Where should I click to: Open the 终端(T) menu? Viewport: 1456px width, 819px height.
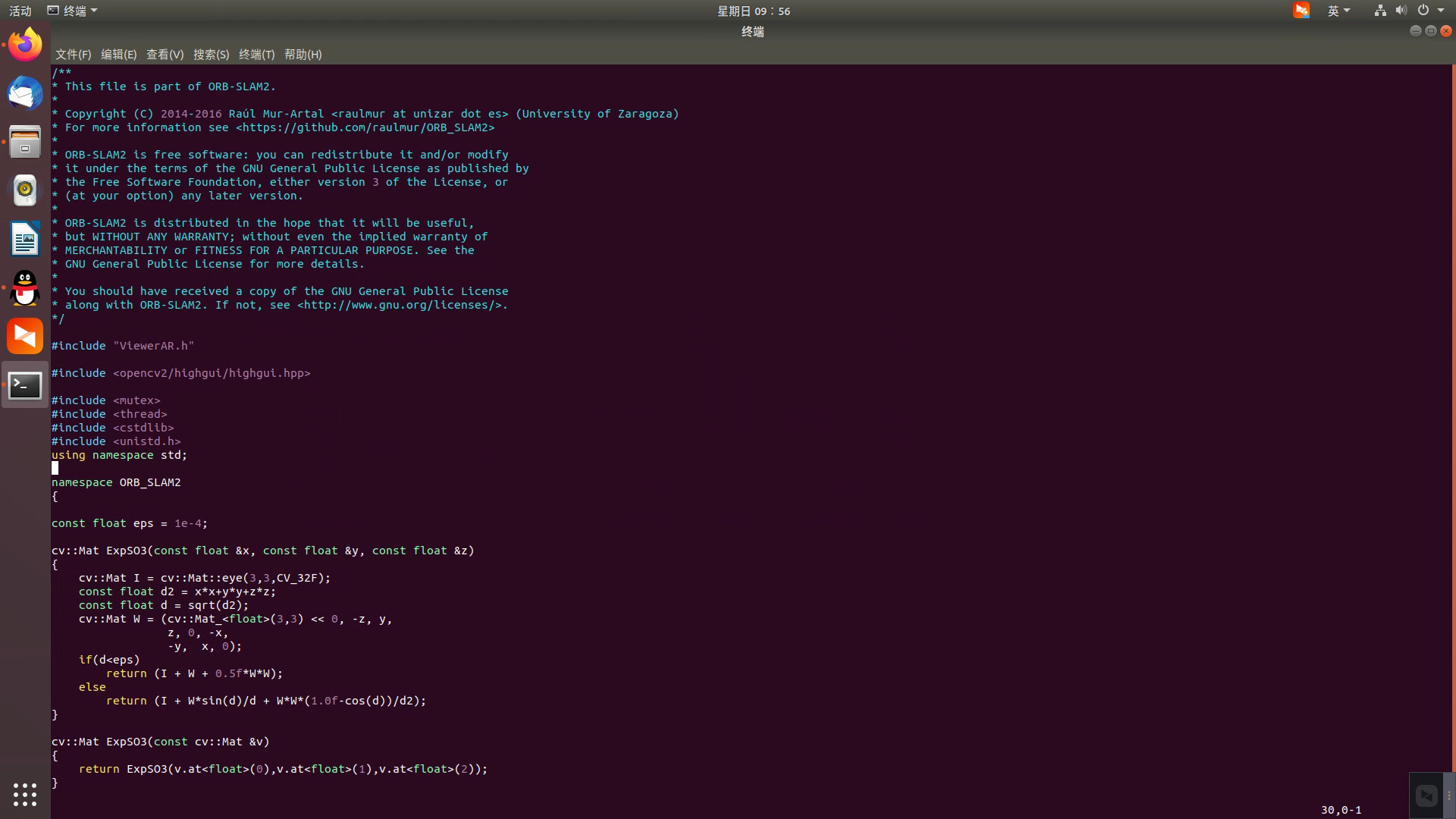tap(256, 55)
